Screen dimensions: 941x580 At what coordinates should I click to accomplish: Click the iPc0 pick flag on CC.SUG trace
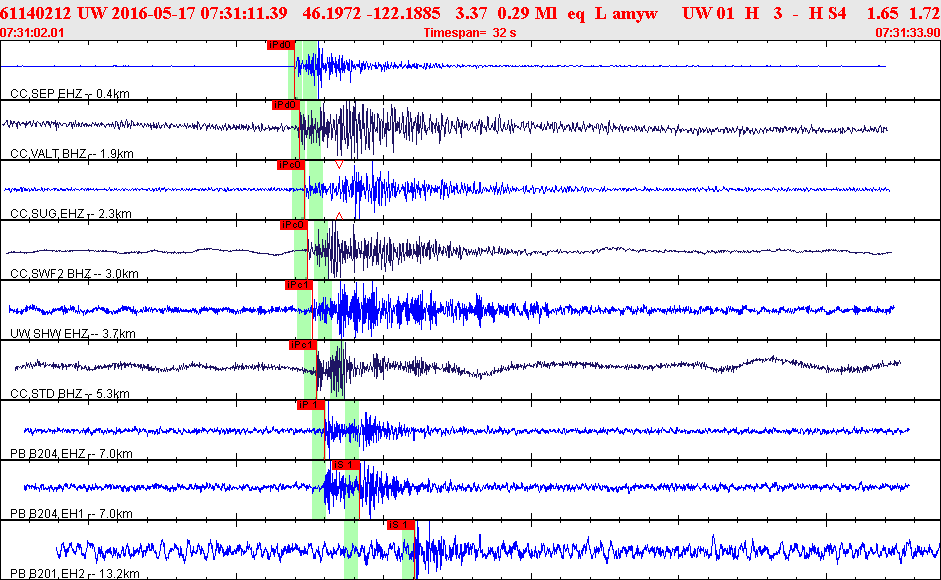[290, 165]
